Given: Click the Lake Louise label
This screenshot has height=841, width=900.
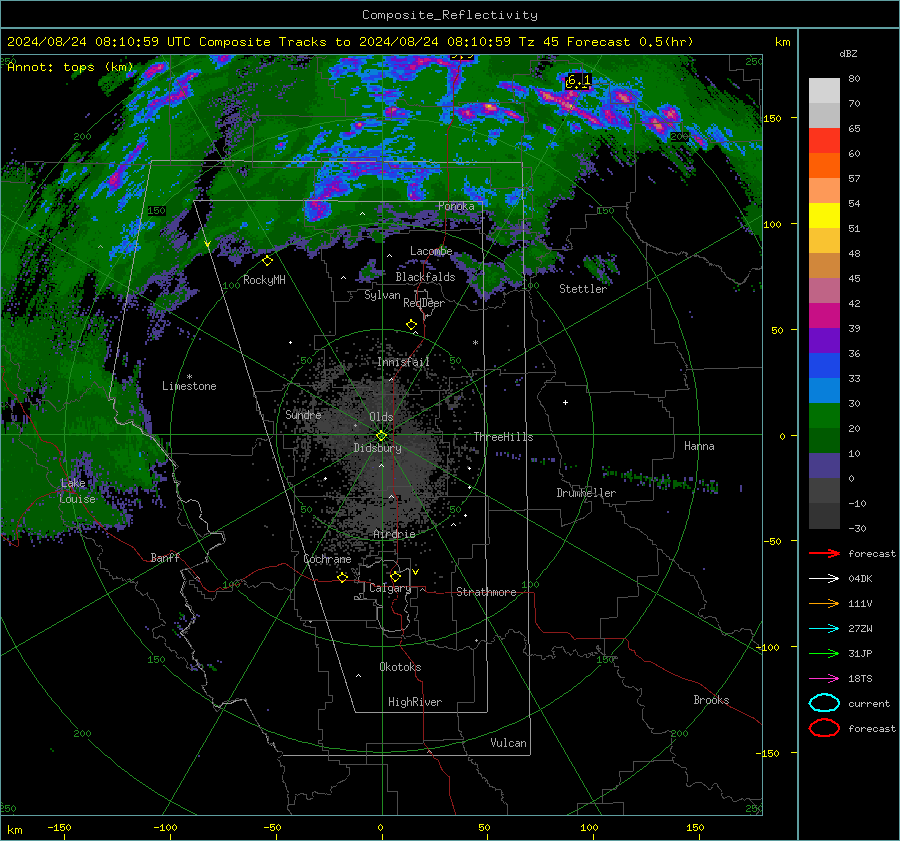Looking at the screenshot, I should [77, 491].
